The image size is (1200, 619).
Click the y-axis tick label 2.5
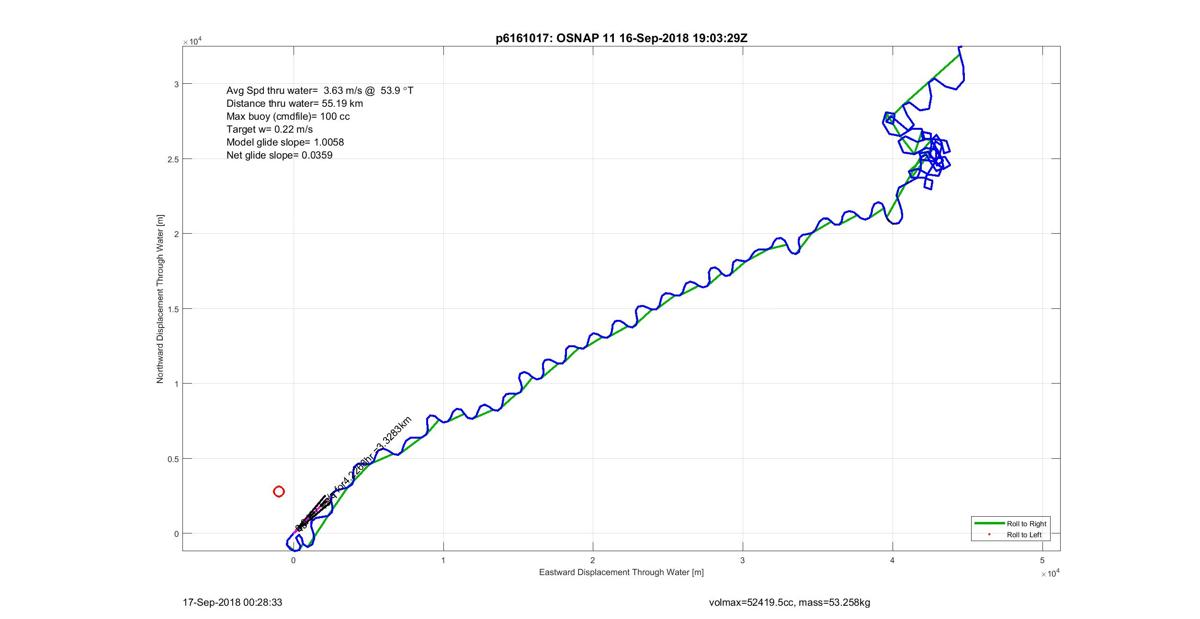(171, 159)
